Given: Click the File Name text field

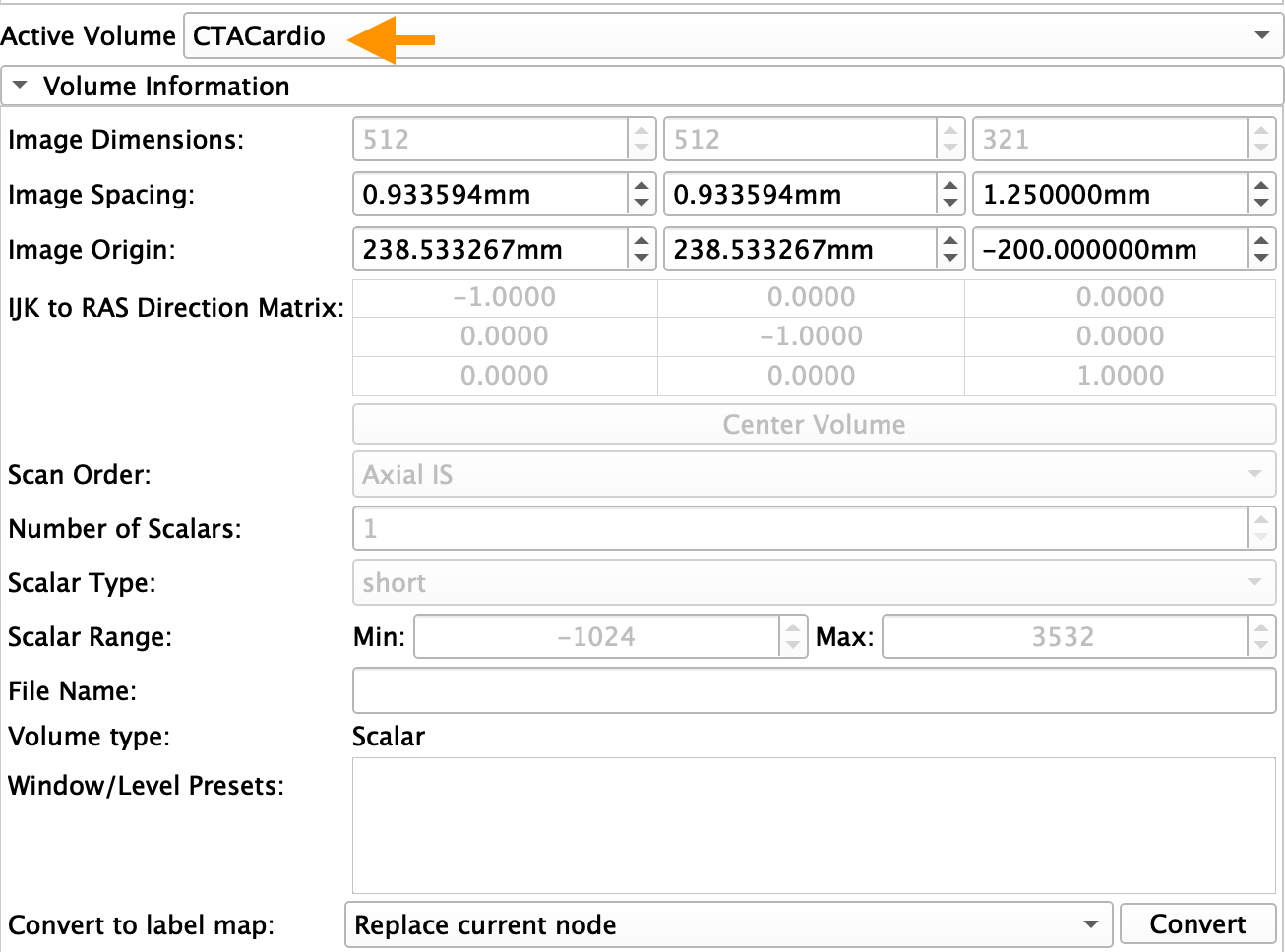Looking at the screenshot, I should tap(814, 691).
